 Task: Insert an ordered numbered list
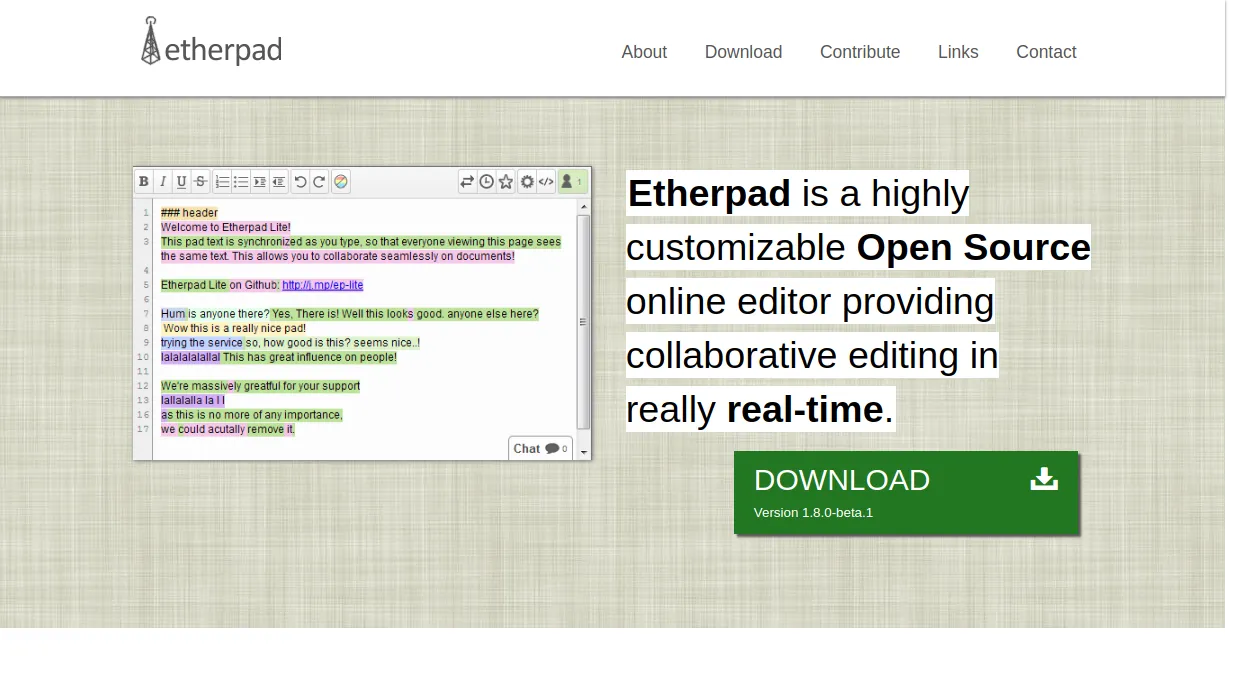click(222, 182)
